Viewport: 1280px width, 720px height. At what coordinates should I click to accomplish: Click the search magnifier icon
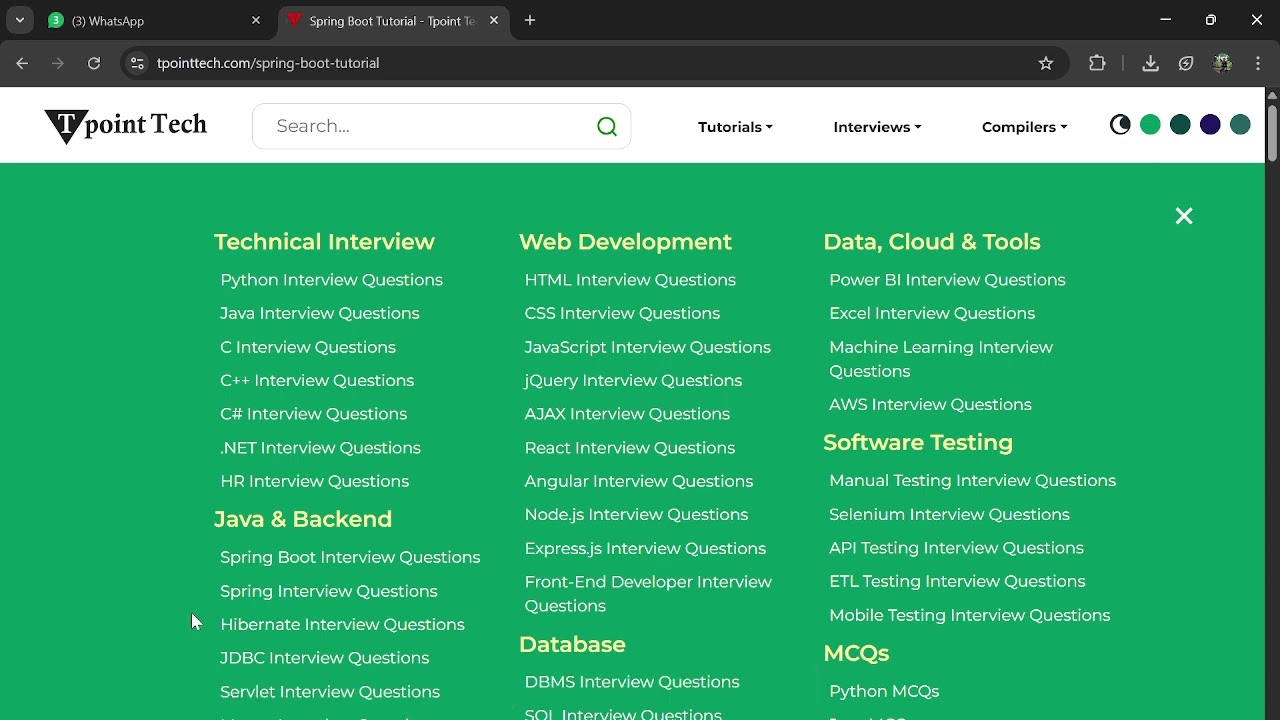[607, 126]
